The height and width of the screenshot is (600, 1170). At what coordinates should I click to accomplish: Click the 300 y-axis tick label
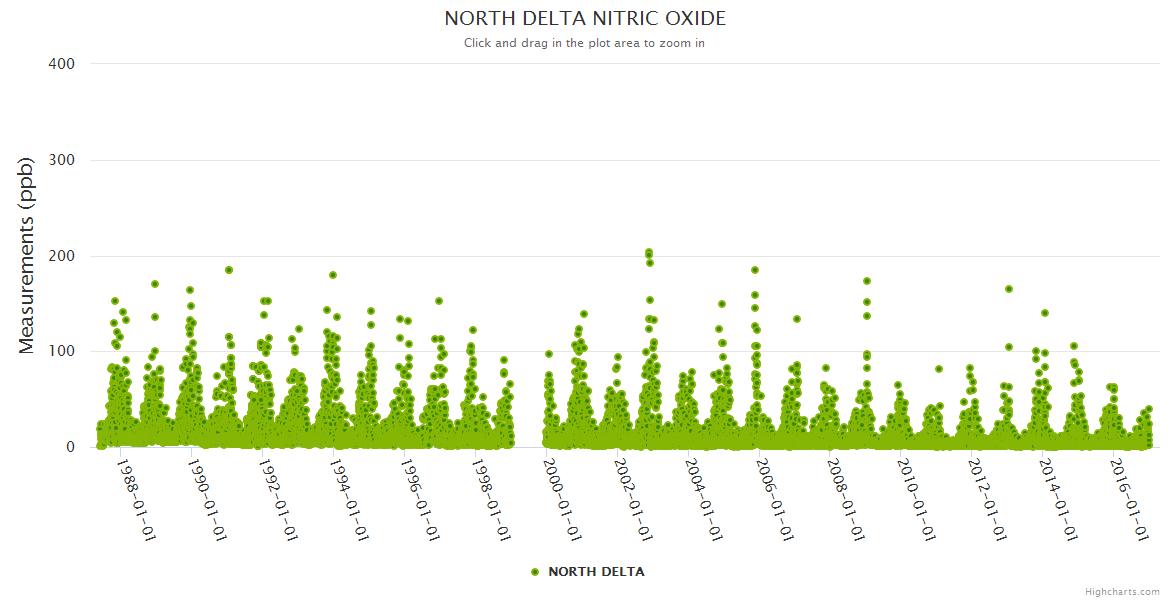point(62,160)
